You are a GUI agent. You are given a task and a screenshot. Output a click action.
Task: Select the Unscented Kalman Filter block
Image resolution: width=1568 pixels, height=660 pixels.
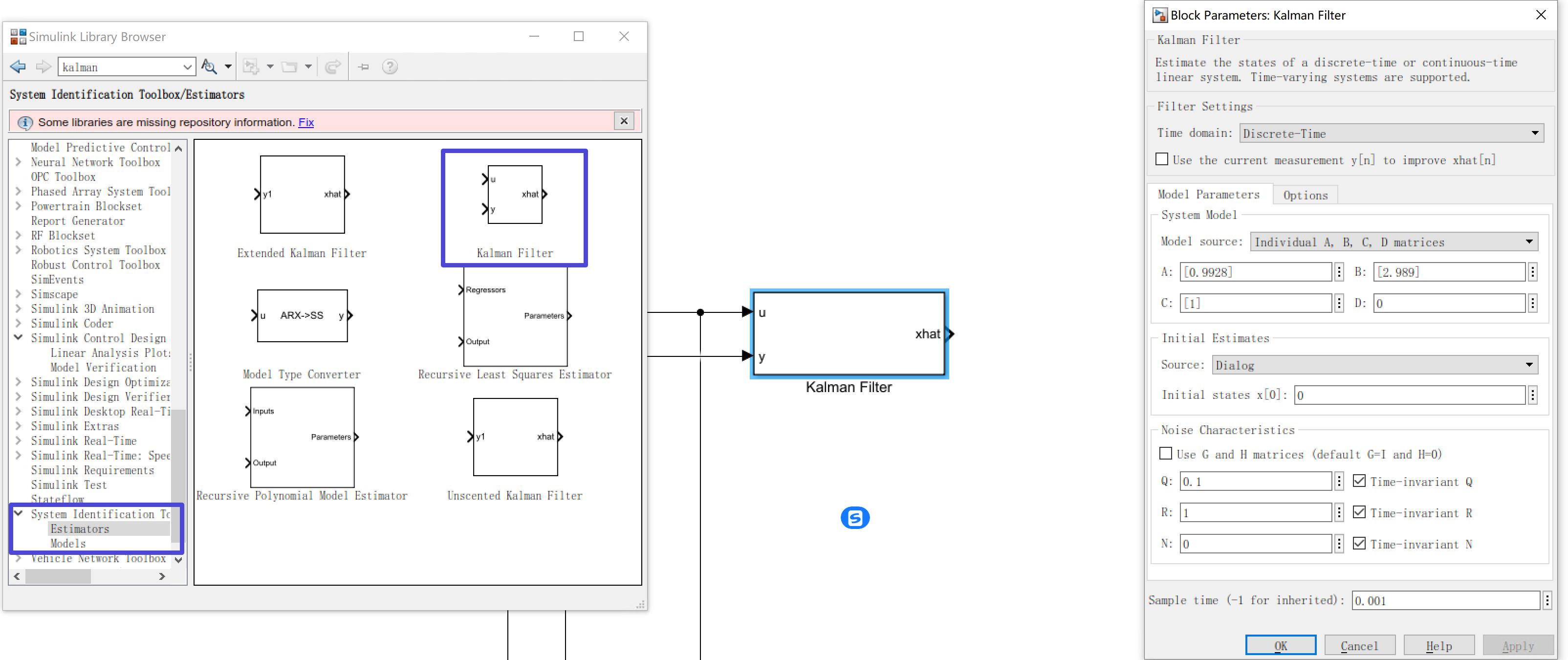515,437
